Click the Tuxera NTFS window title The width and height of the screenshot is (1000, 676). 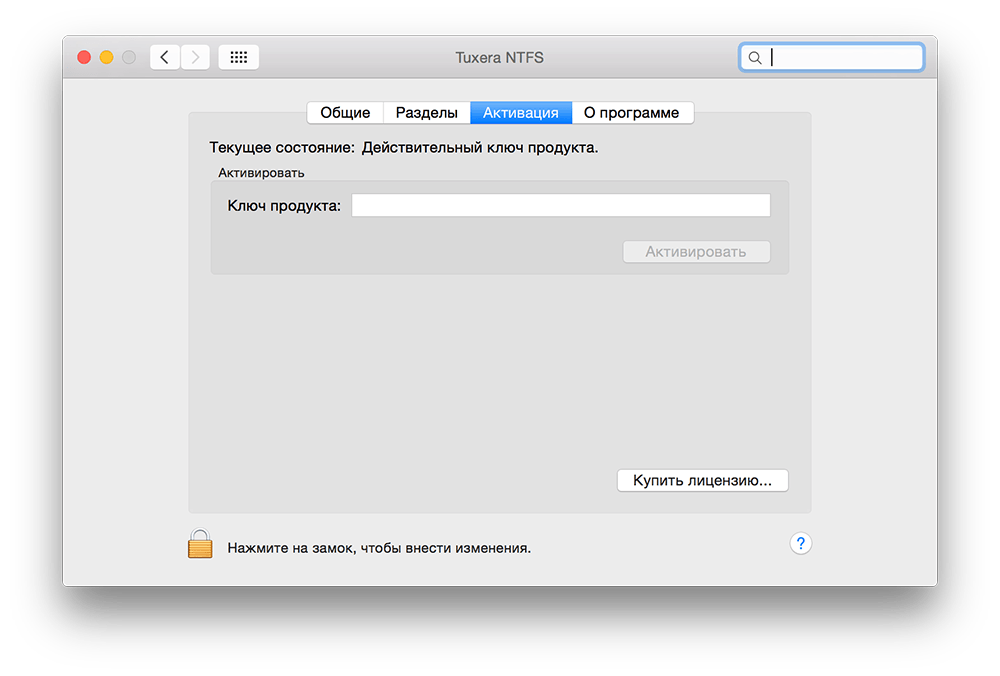[x=499, y=57]
